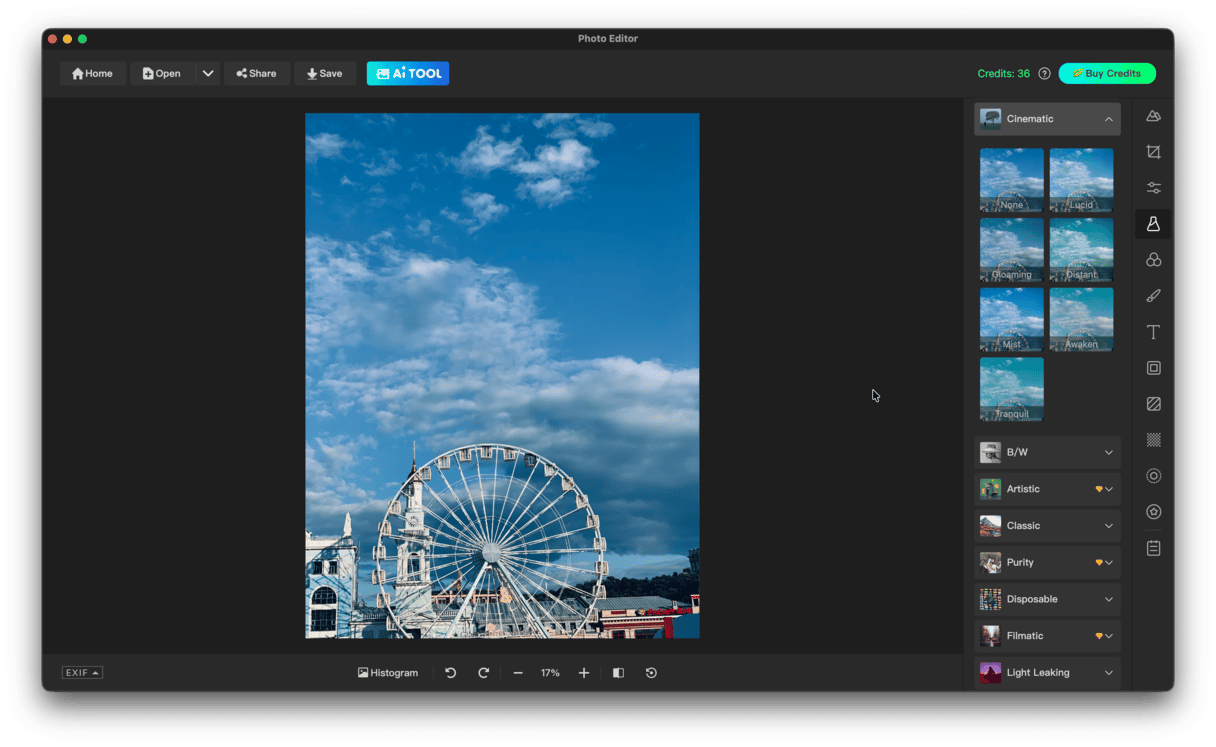Open the Frame tool icon
Screen dimensions: 1216x747
[x=1153, y=368]
